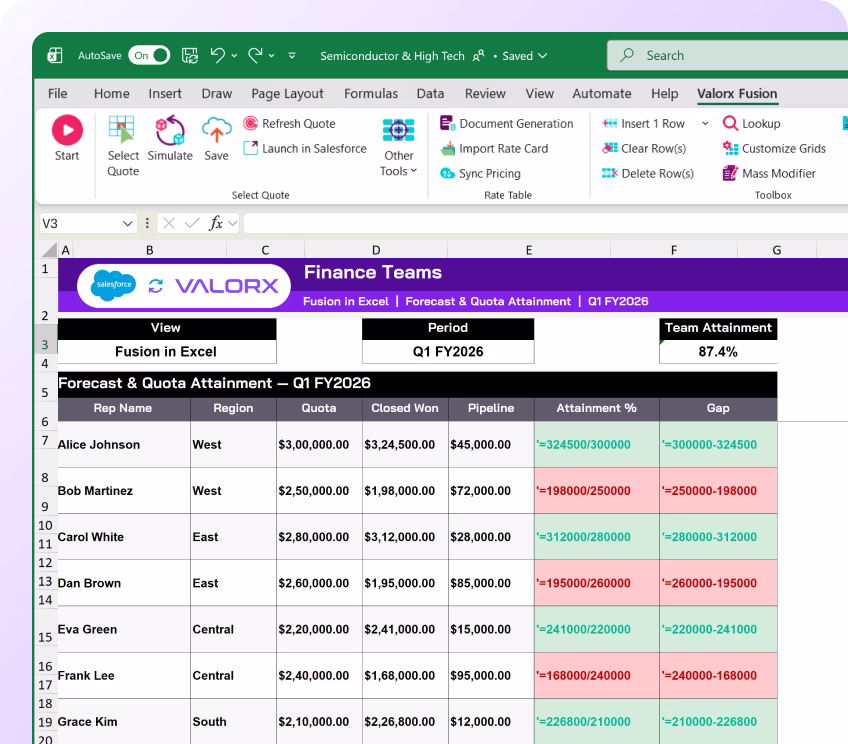Image resolution: width=848 pixels, height=744 pixels.
Task: Open the Select Quote tool
Action: pyautogui.click(x=123, y=146)
